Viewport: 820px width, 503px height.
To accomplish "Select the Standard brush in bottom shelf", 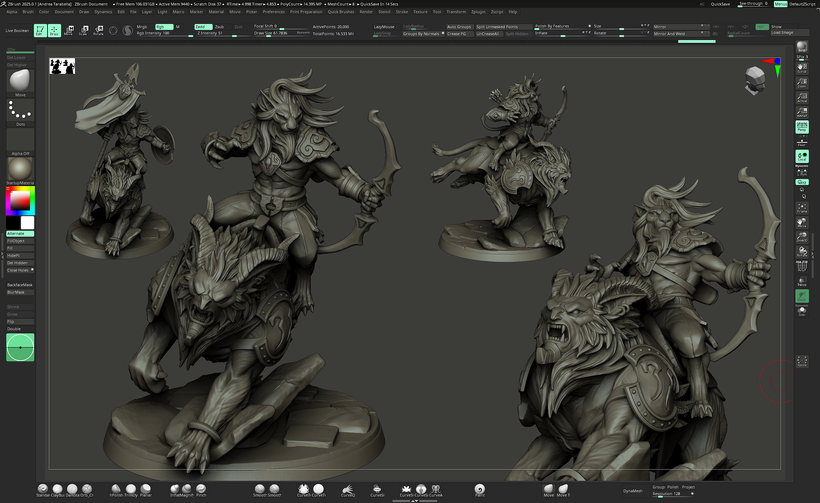I will click(x=44, y=491).
